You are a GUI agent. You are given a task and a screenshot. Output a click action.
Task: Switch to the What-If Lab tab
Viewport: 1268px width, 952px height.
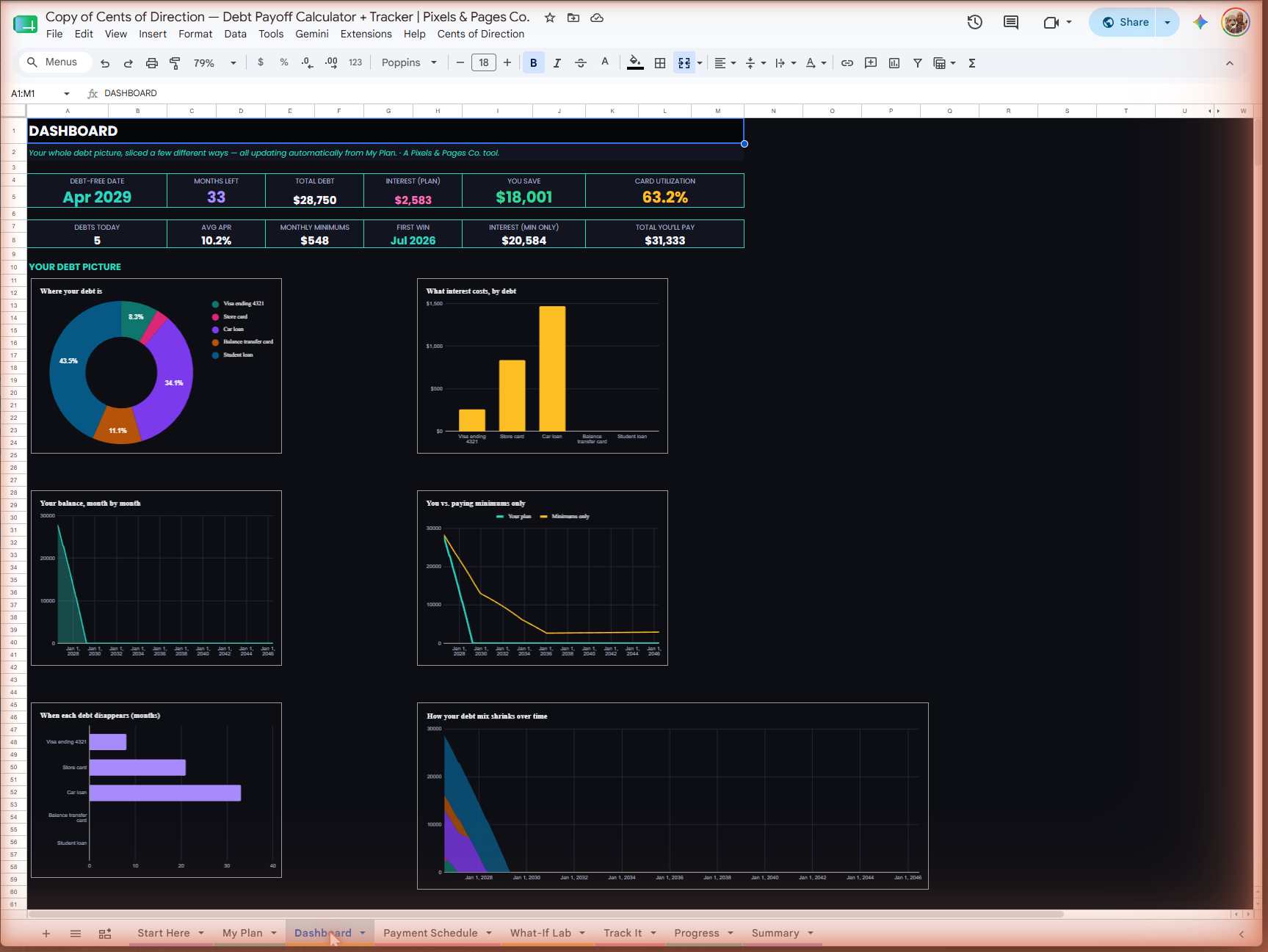(x=540, y=933)
